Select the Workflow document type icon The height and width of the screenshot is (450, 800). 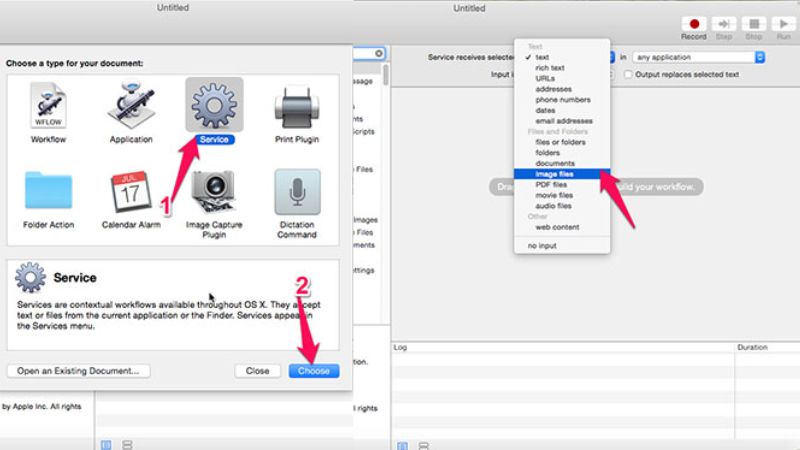[48, 105]
